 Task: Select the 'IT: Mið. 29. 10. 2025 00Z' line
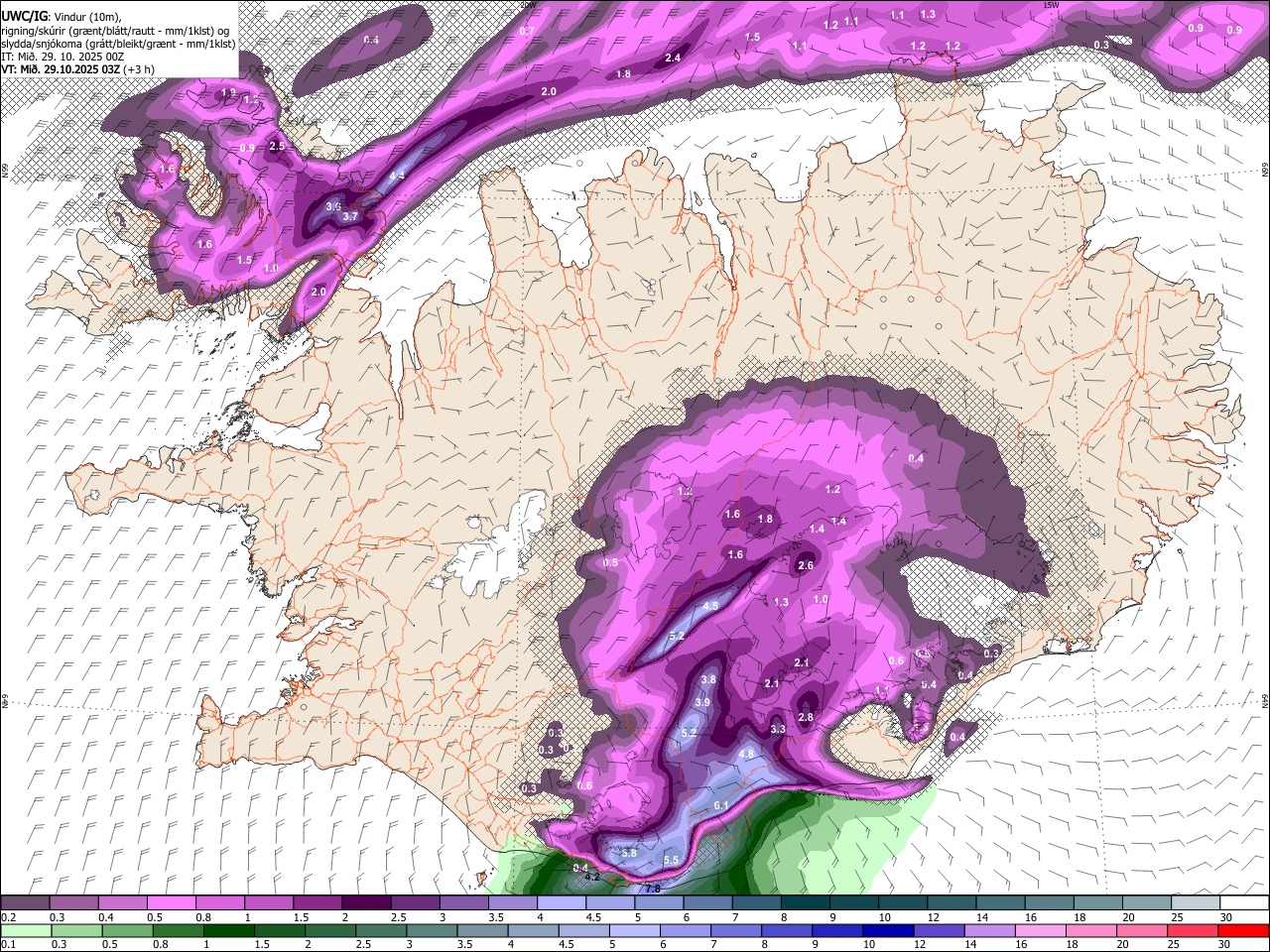point(63,57)
